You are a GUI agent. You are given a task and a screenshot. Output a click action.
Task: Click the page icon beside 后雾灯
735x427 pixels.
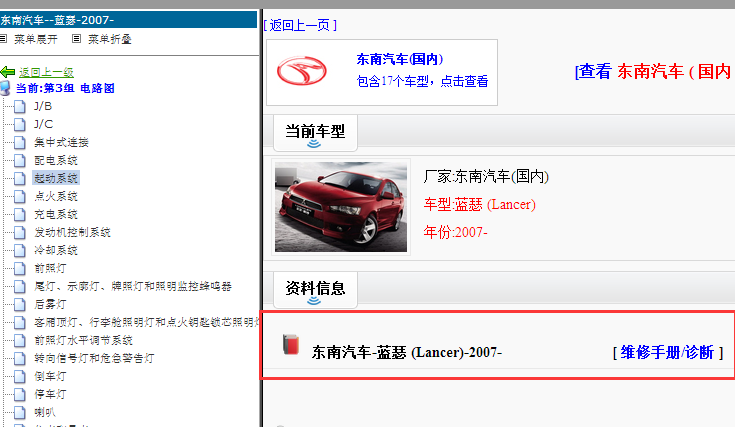pyautogui.click(x=20, y=304)
